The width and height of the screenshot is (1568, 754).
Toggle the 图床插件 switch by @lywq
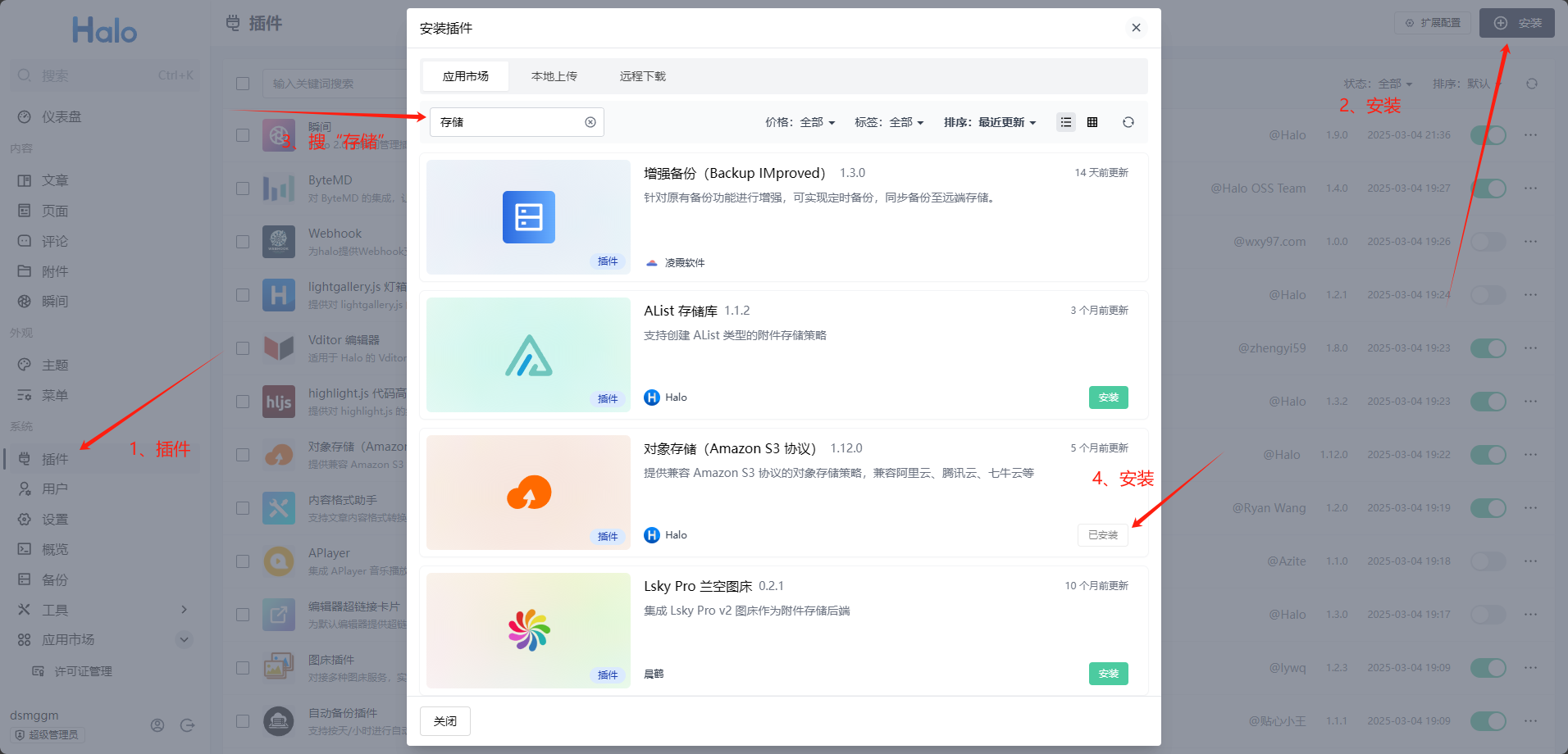tap(1488, 668)
